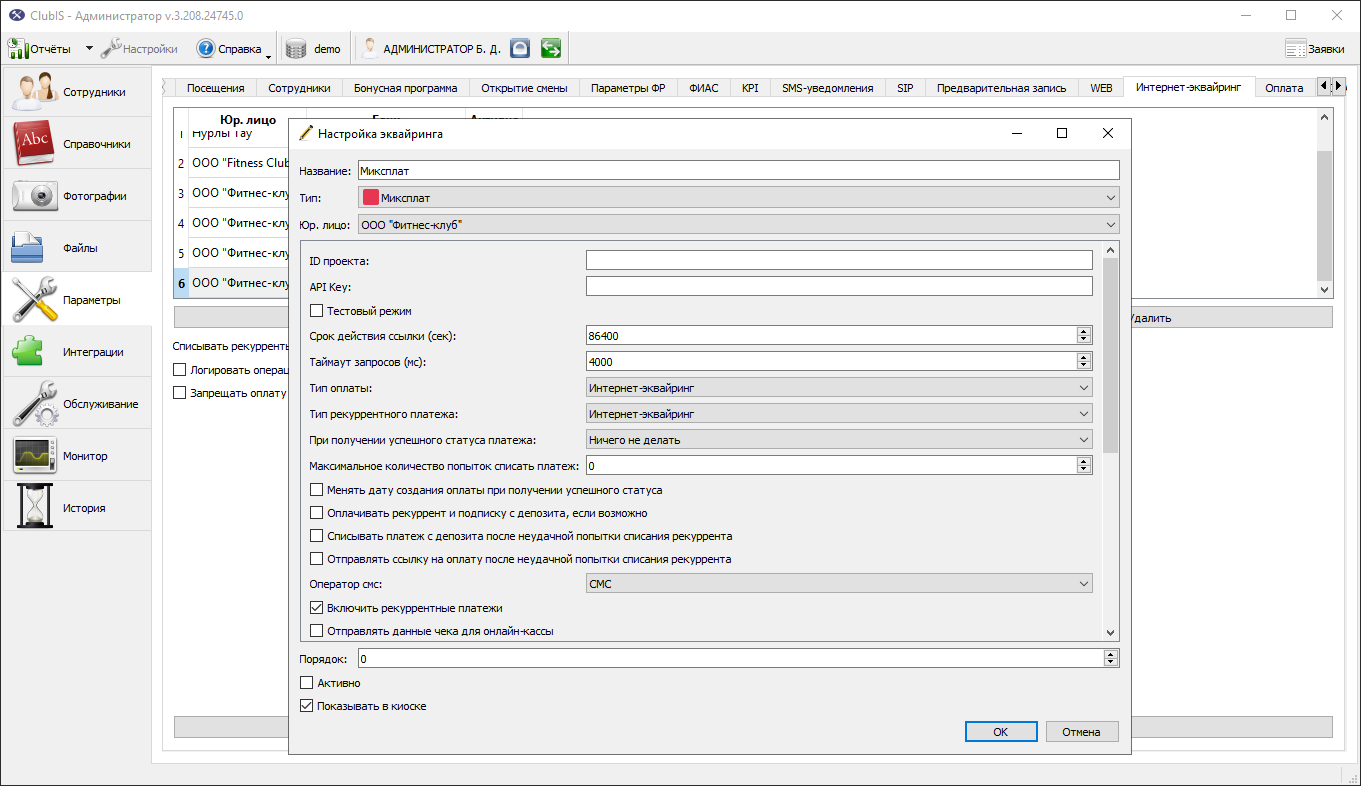1361x786 pixels.
Task: Increase the Порядок value
Action: [x=1110, y=654]
